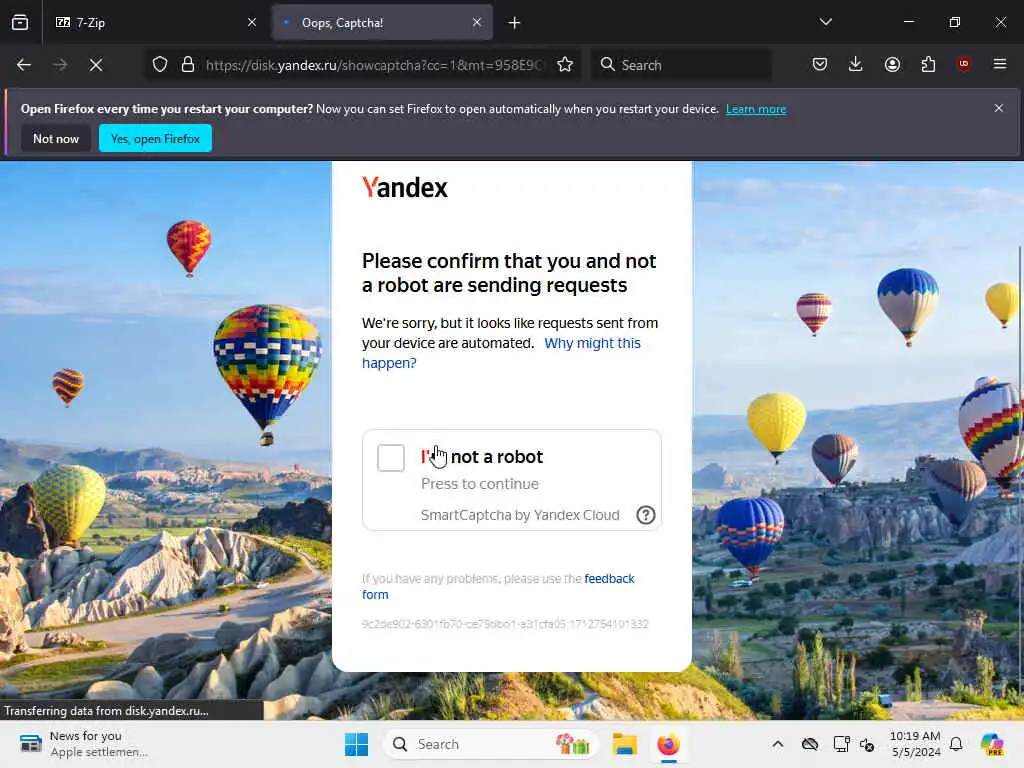Click the Yandex logo
This screenshot has width=1024, height=768.
point(405,188)
